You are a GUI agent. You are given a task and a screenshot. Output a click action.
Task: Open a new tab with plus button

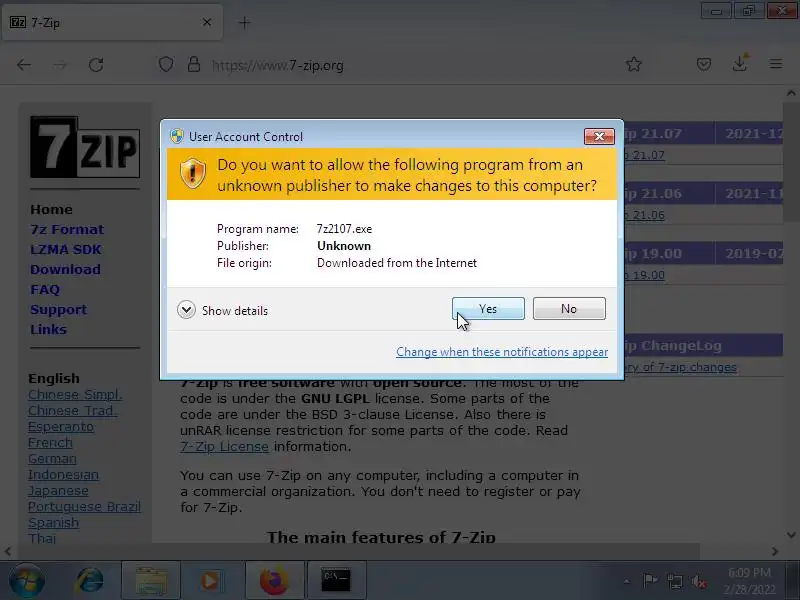(x=245, y=22)
